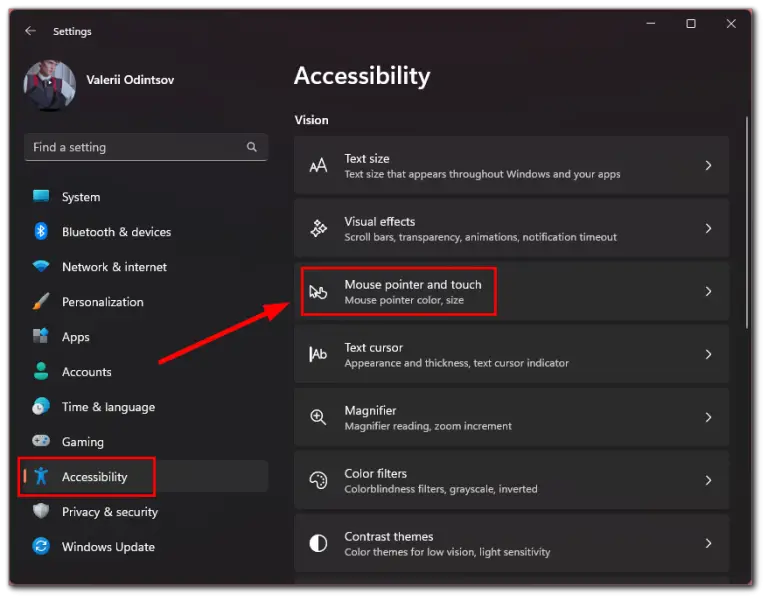Screen dimensions: 768x601
Task: Open Privacy & security
Action: (x=145, y=512)
